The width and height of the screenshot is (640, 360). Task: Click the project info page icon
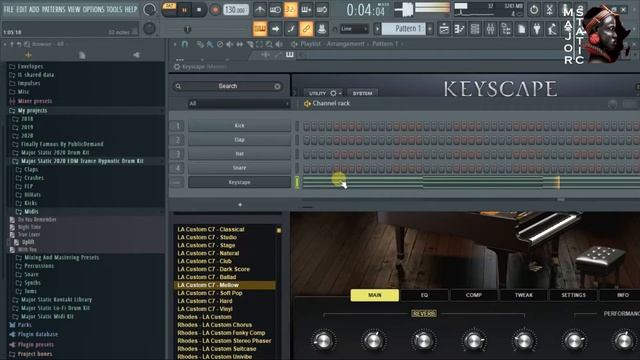coord(521,29)
